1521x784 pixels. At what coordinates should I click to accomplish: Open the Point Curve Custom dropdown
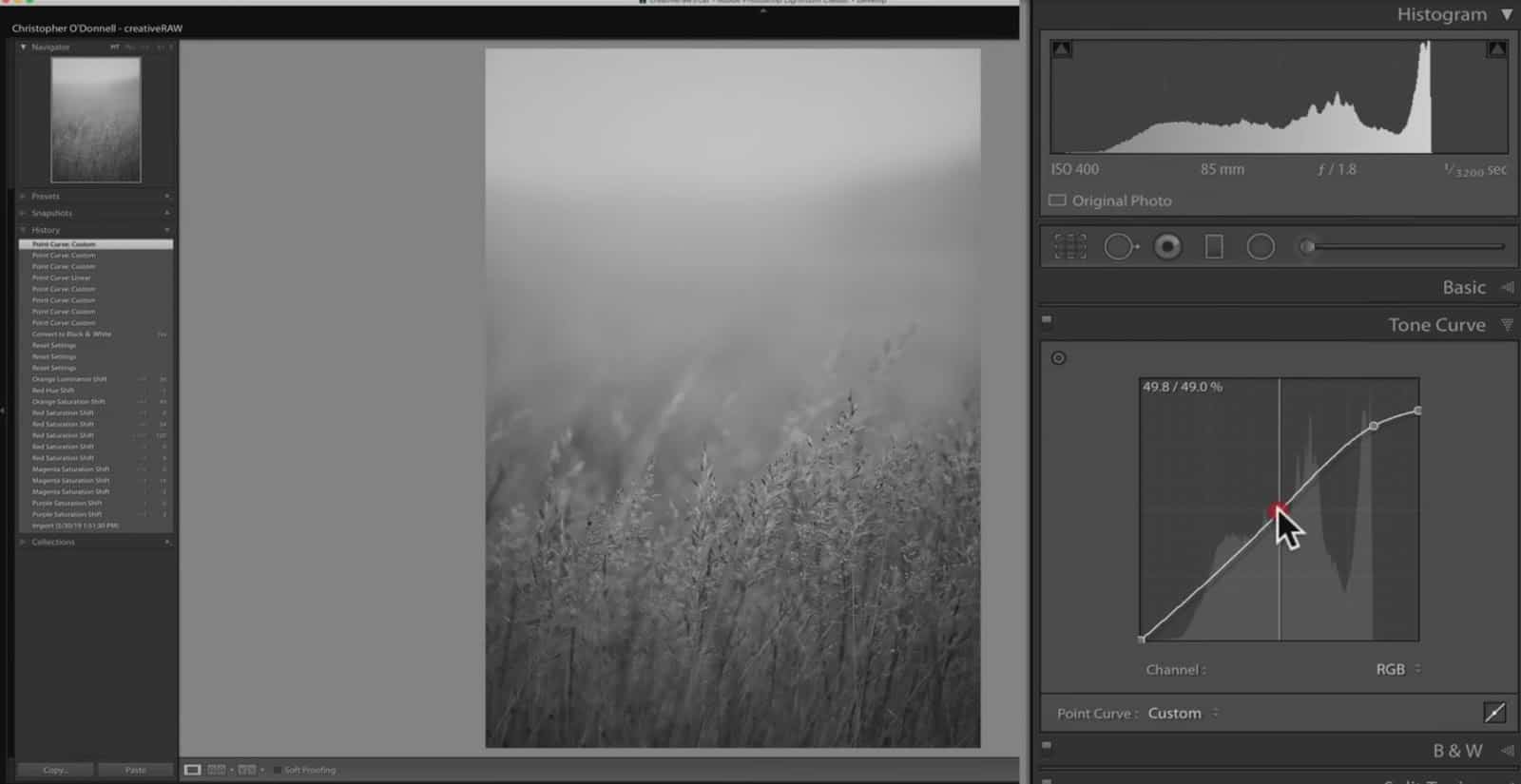[1184, 713]
